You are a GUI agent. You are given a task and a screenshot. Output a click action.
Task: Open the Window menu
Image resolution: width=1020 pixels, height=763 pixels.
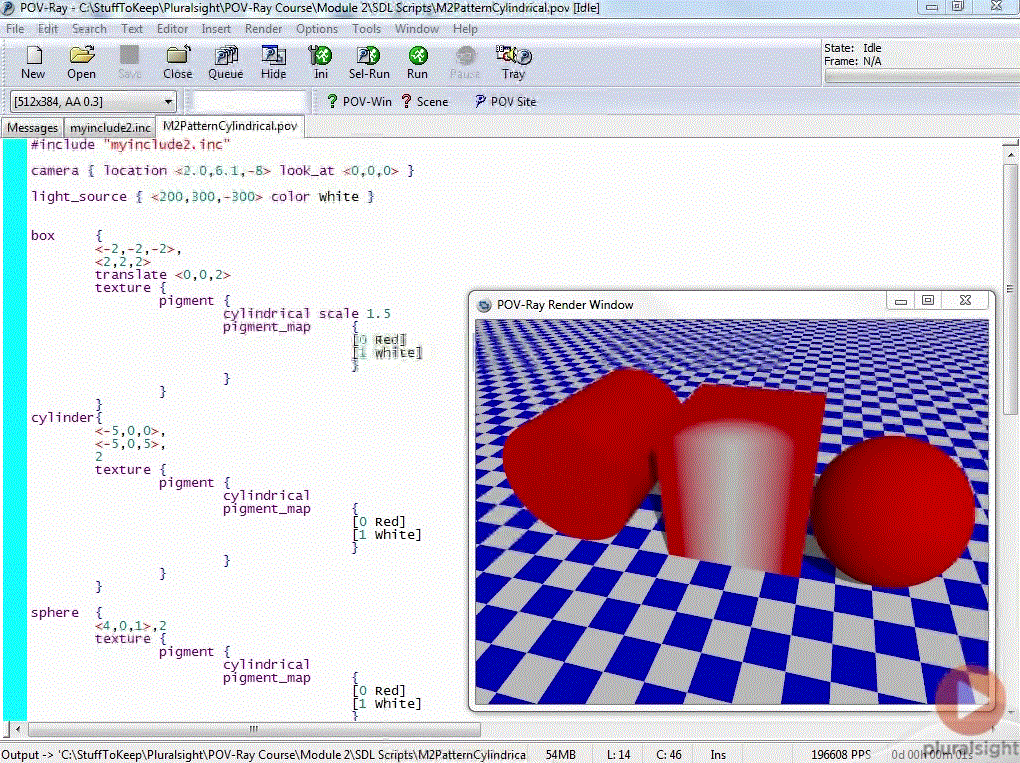click(x=417, y=29)
